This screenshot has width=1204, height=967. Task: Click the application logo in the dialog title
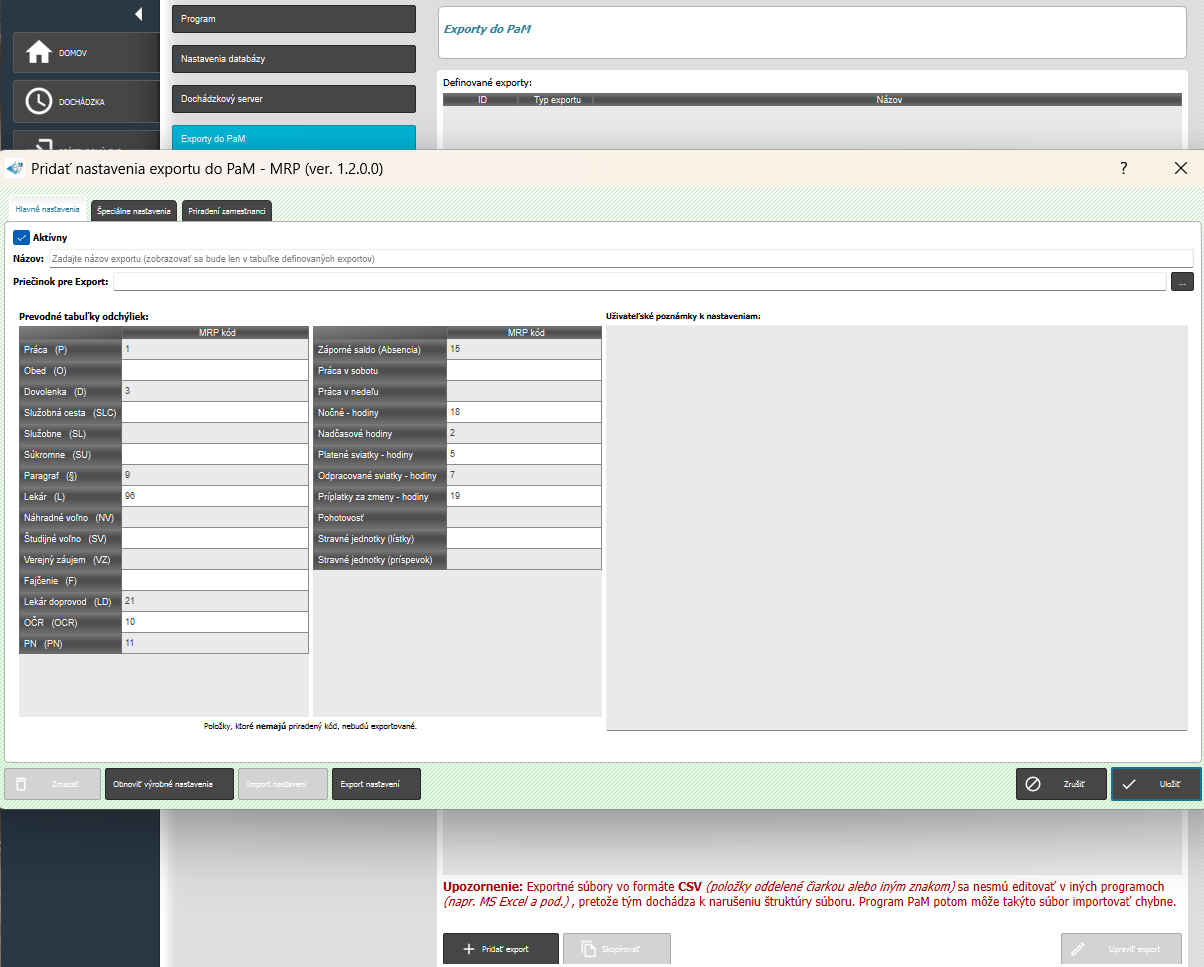(x=15, y=168)
